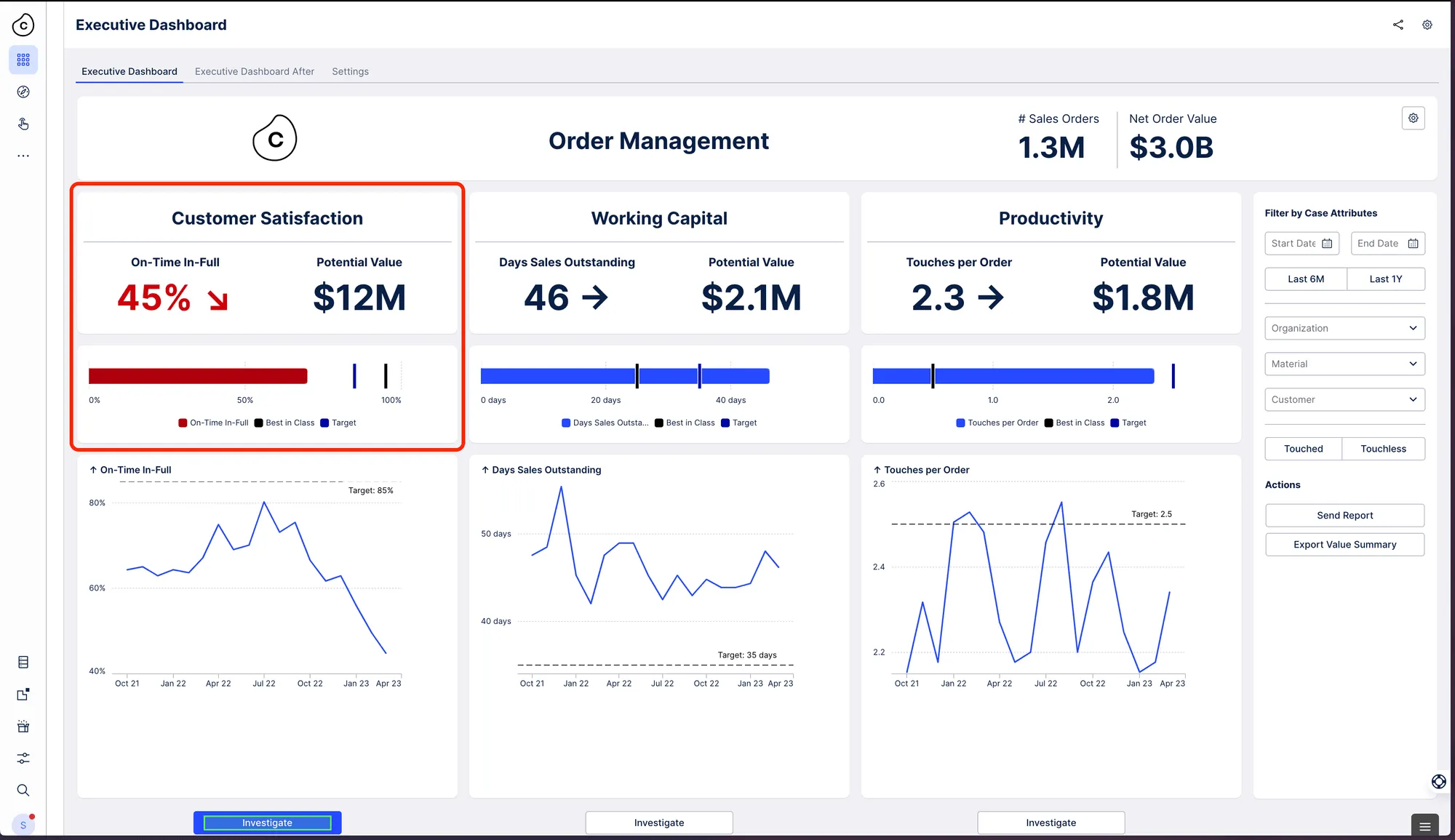Toggle Best in Class legend under Working Capital
The height and width of the screenshot is (840, 1455).
point(685,423)
